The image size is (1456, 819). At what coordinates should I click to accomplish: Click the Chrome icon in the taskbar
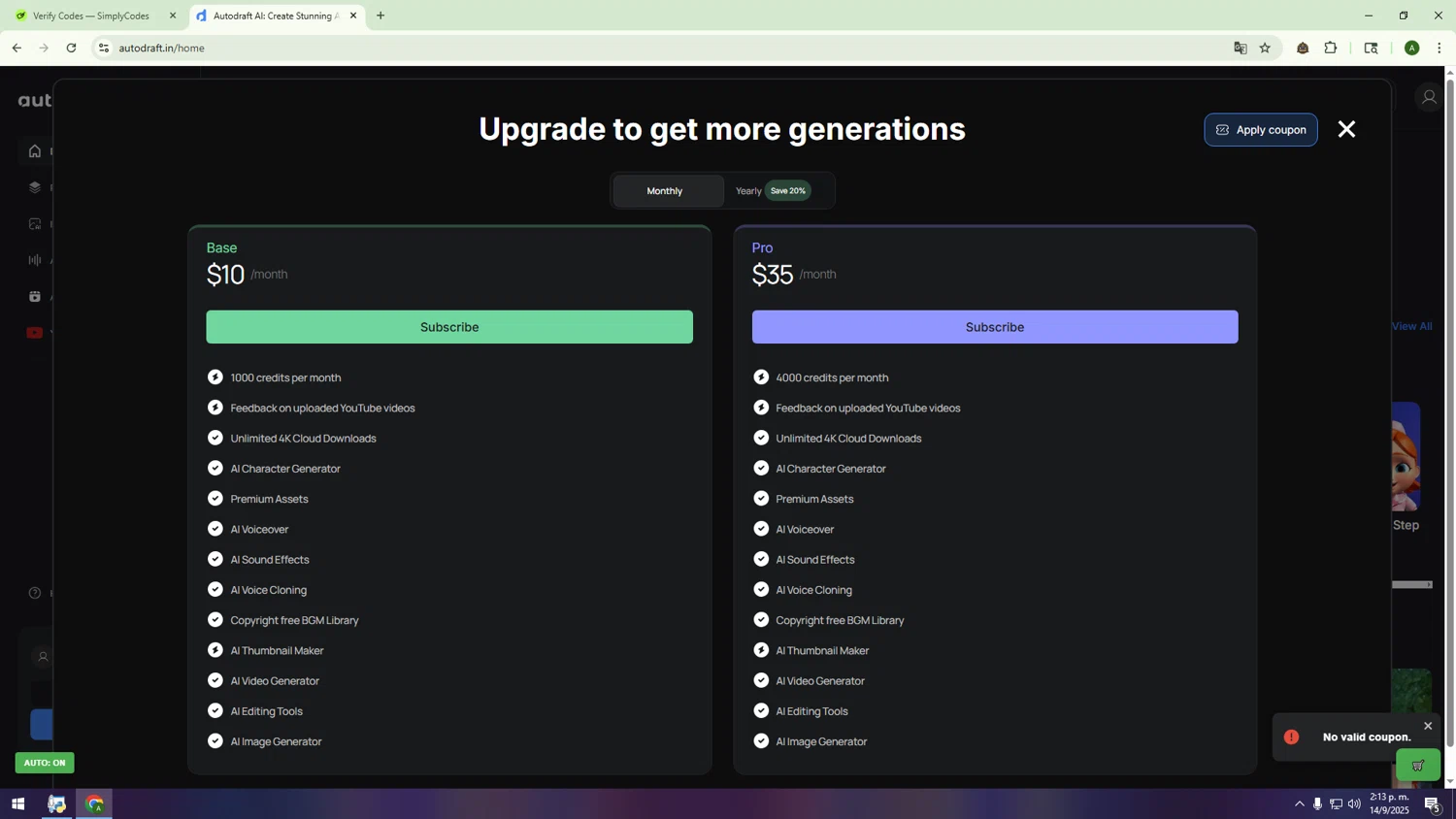[x=94, y=804]
